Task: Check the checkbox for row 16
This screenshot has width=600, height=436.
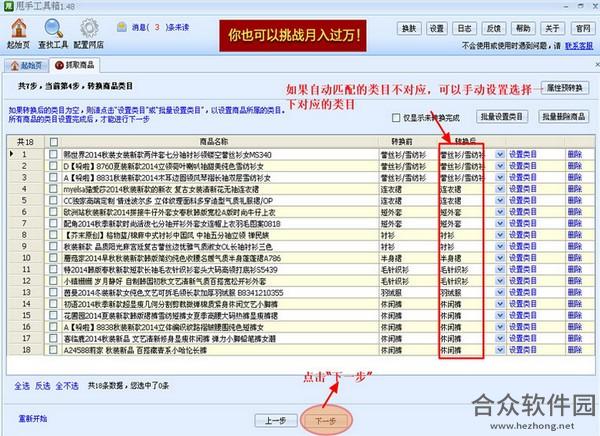Action: coord(53,327)
